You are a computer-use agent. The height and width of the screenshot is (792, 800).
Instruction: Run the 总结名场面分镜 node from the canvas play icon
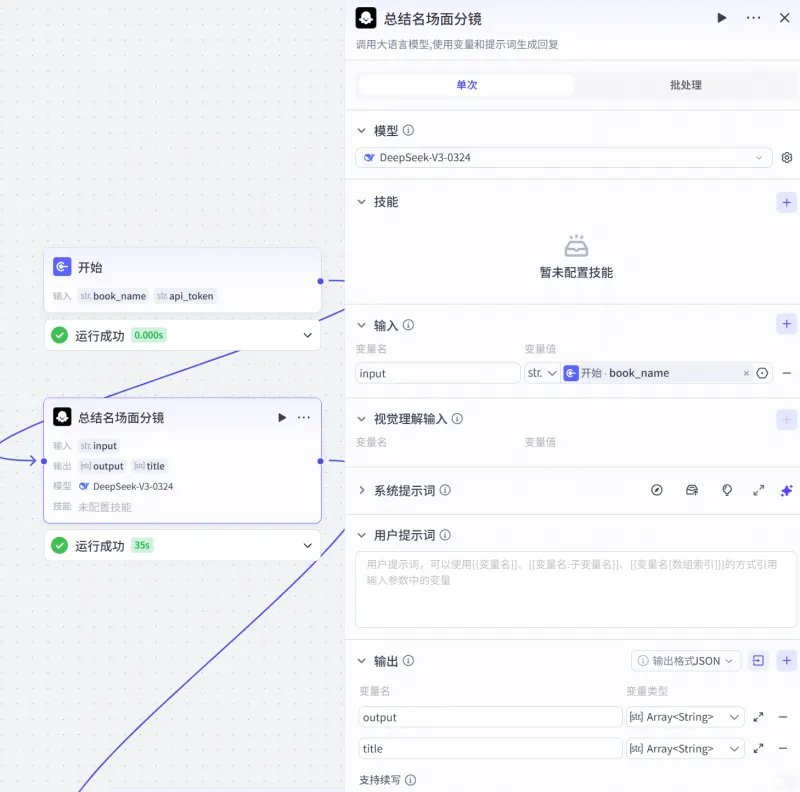(281, 417)
